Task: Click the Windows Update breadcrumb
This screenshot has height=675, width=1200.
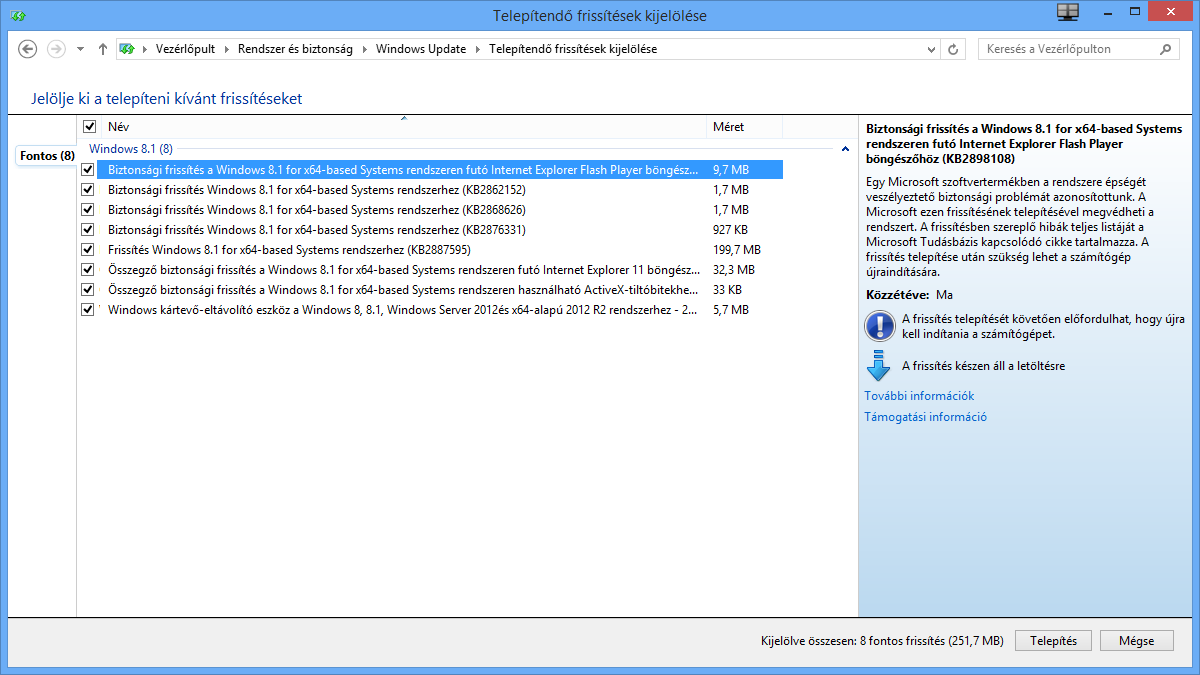Action: click(421, 49)
